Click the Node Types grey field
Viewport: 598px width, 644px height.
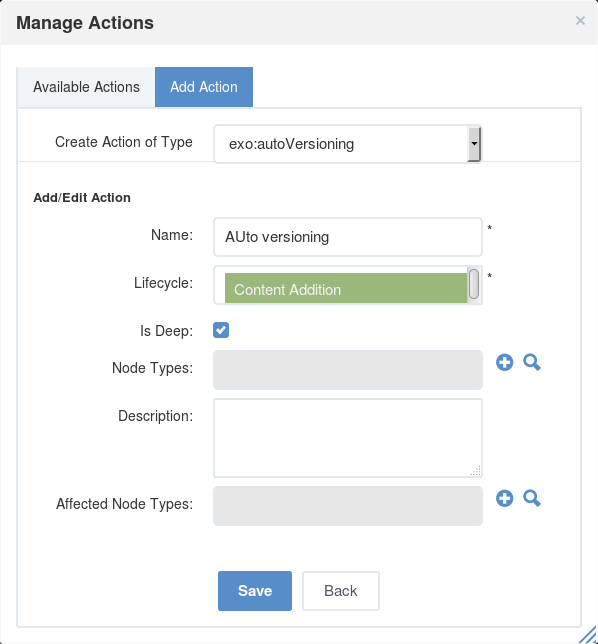click(347, 370)
